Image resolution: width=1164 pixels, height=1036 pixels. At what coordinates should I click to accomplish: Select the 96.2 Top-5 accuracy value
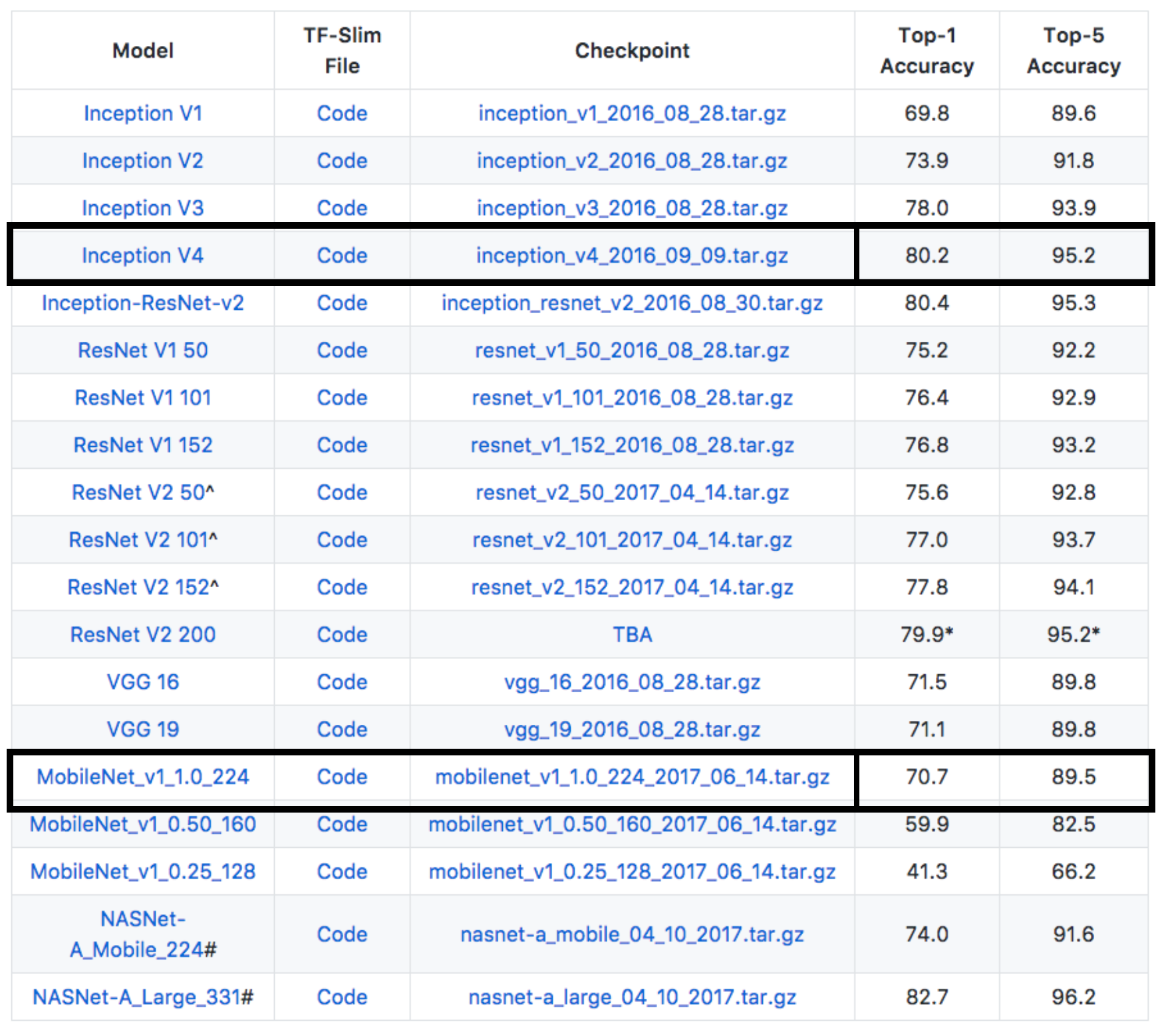tap(1074, 997)
